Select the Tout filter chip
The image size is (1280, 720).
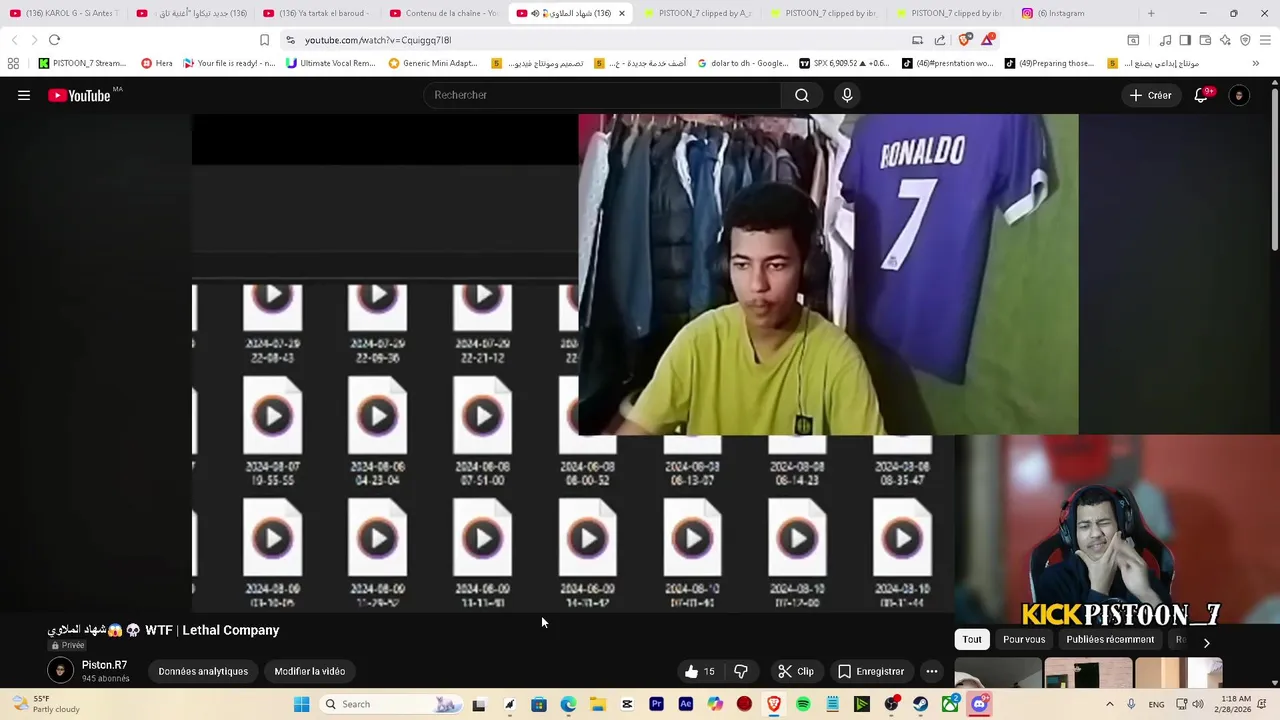pos(972,640)
